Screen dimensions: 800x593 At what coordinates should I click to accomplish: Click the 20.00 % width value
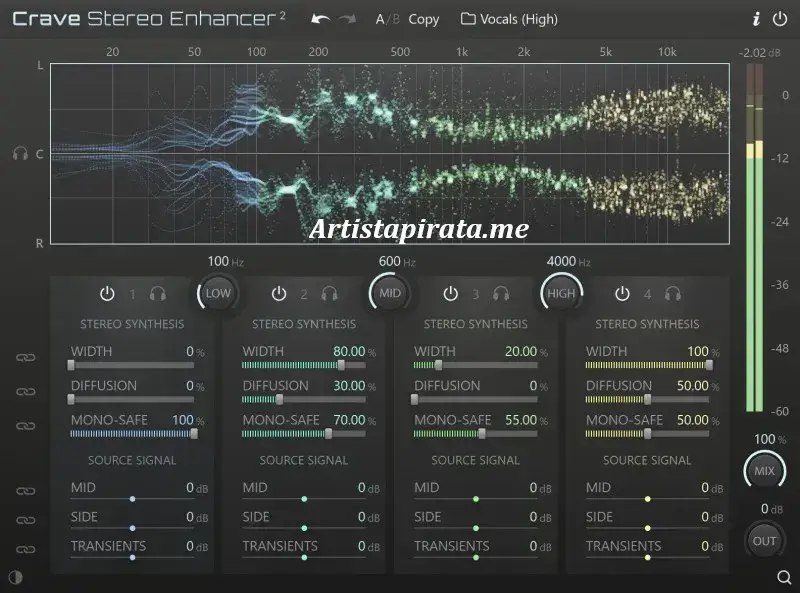coord(526,351)
